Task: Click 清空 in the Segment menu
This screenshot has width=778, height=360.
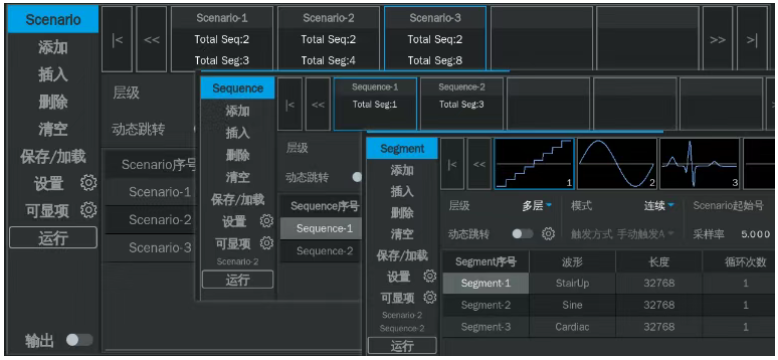Action: 402,234
